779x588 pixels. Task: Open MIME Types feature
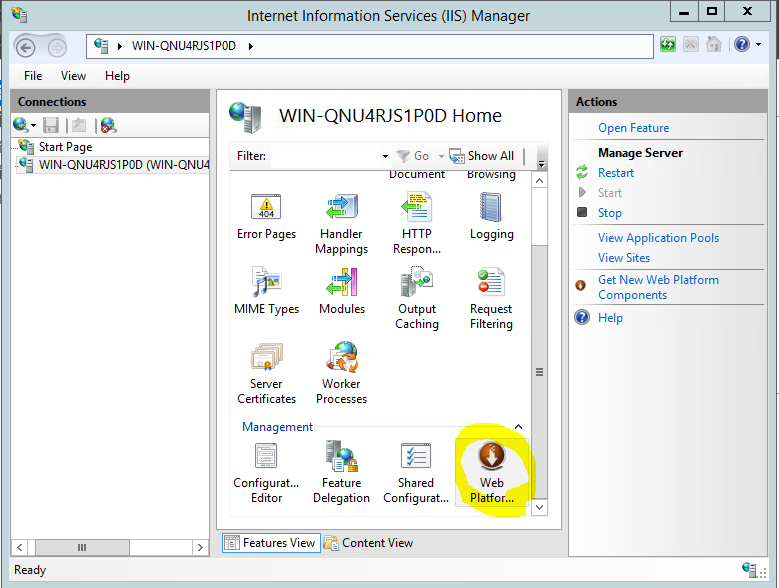266,292
